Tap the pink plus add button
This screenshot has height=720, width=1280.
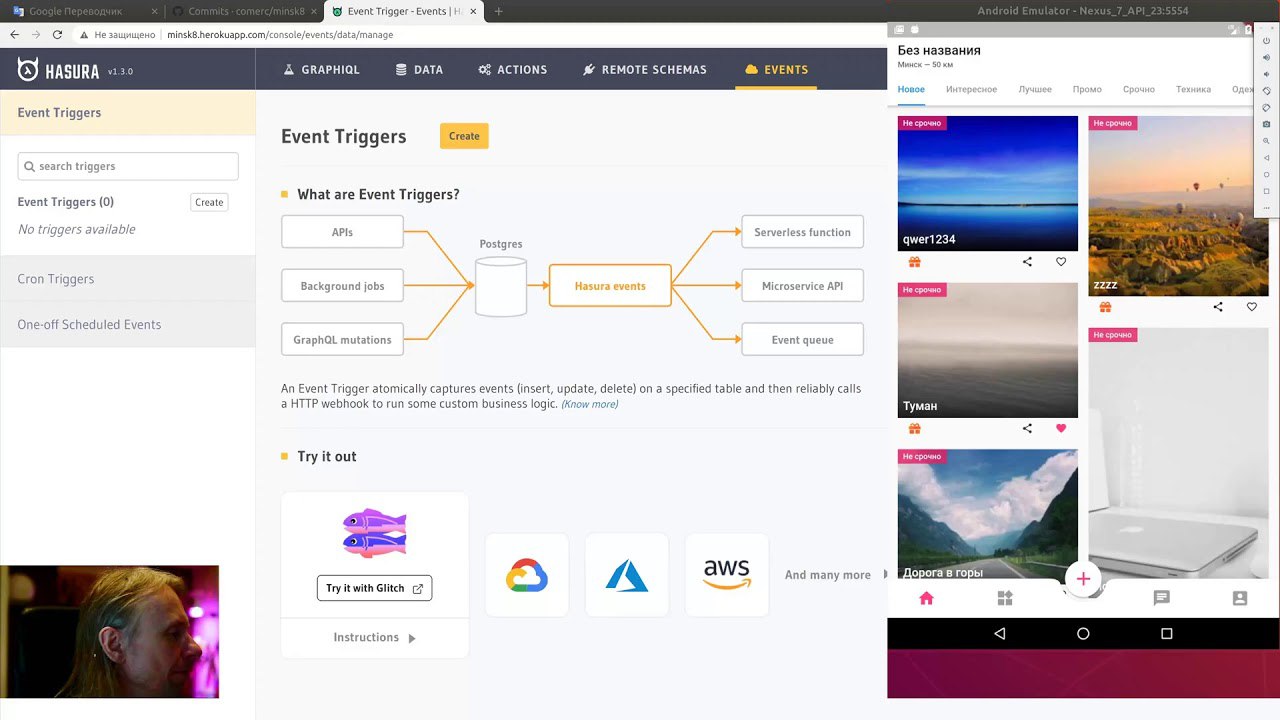coord(1083,579)
